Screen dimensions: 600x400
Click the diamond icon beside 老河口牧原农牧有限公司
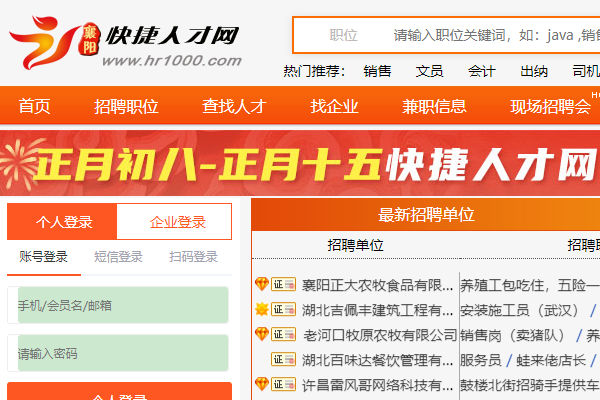click(262, 334)
